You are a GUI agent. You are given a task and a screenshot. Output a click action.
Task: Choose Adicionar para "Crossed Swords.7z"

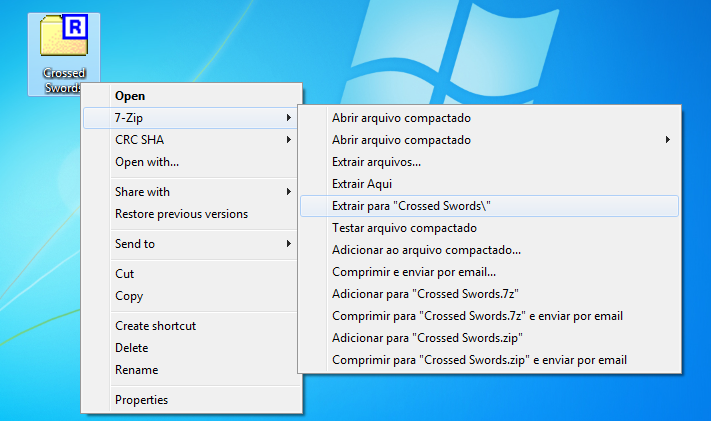pos(424,294)
